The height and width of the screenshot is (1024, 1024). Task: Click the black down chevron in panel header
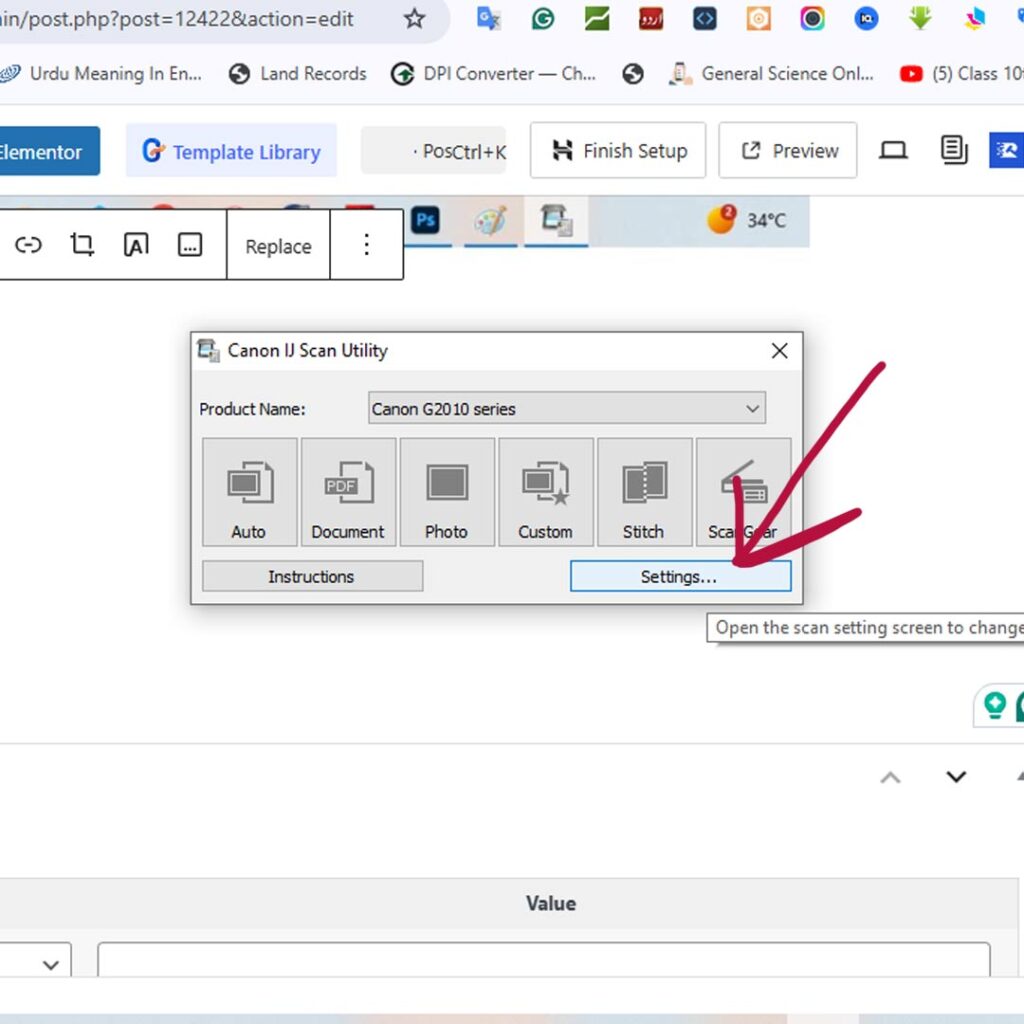coord(956,777)
